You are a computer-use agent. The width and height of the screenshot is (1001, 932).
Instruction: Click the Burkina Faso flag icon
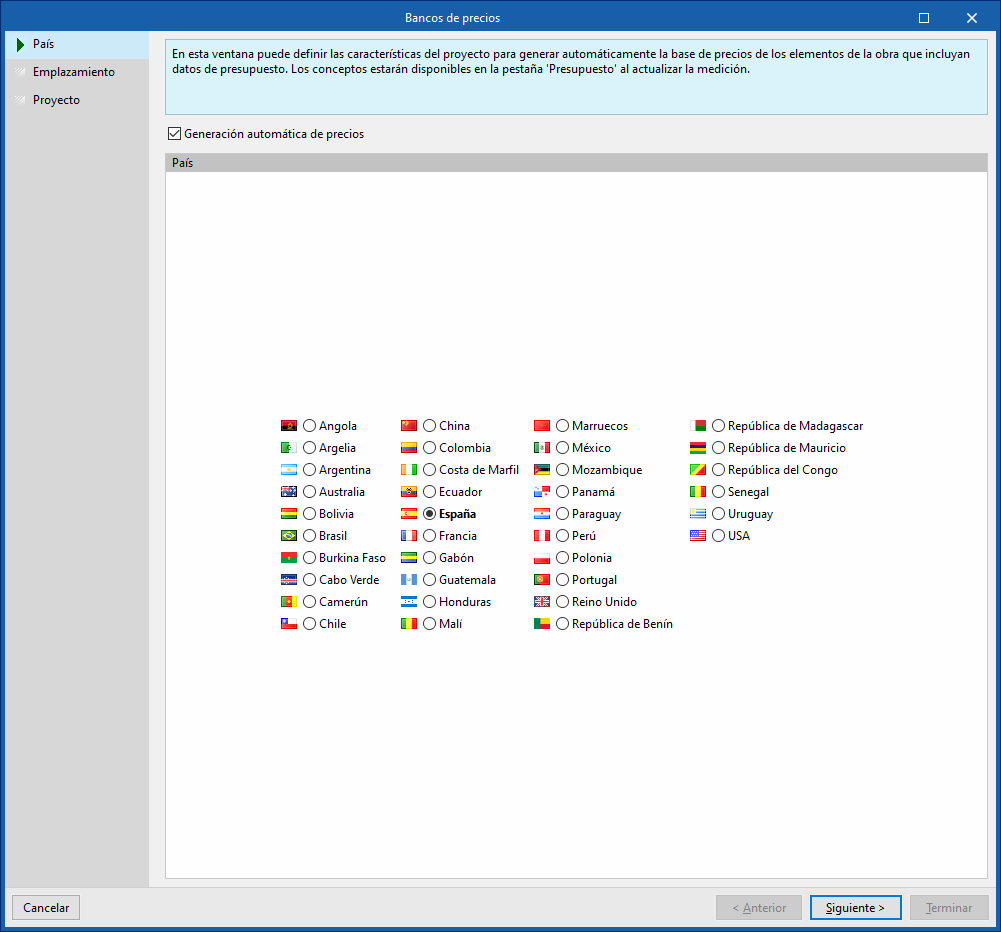pyautogui.click(x=289, y=558)
